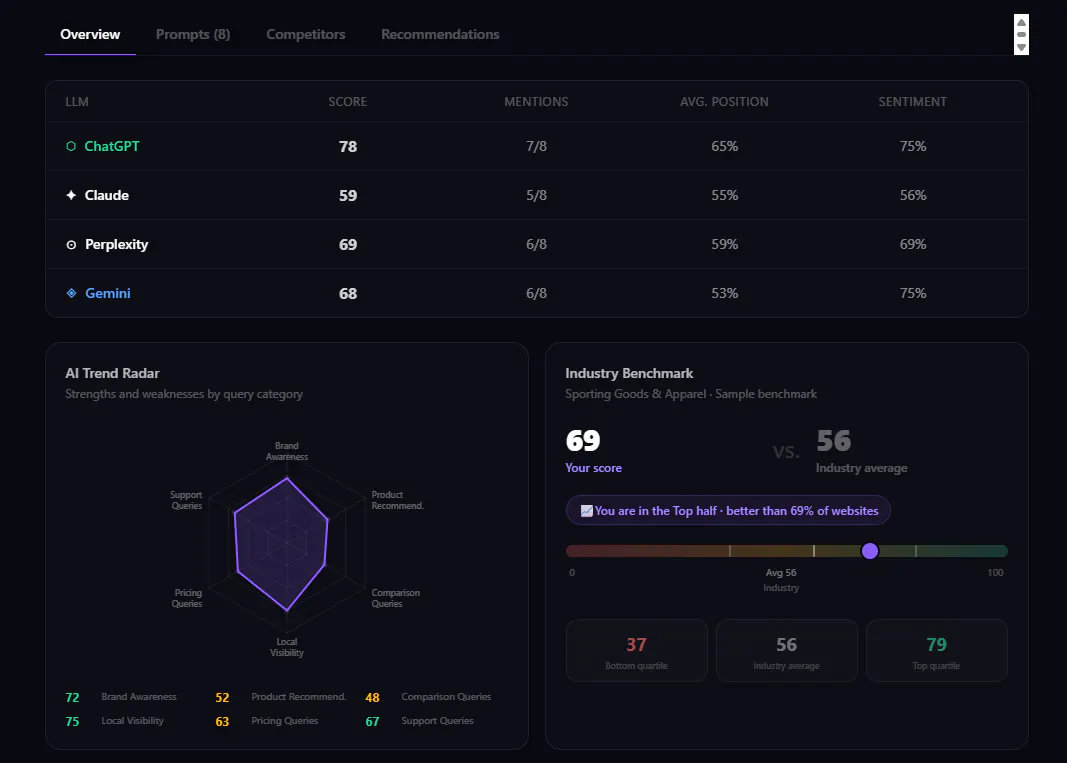
Task: Click the 63 Pricing Queries legend score
Action: pyautogui.click(x=222, y=721)
